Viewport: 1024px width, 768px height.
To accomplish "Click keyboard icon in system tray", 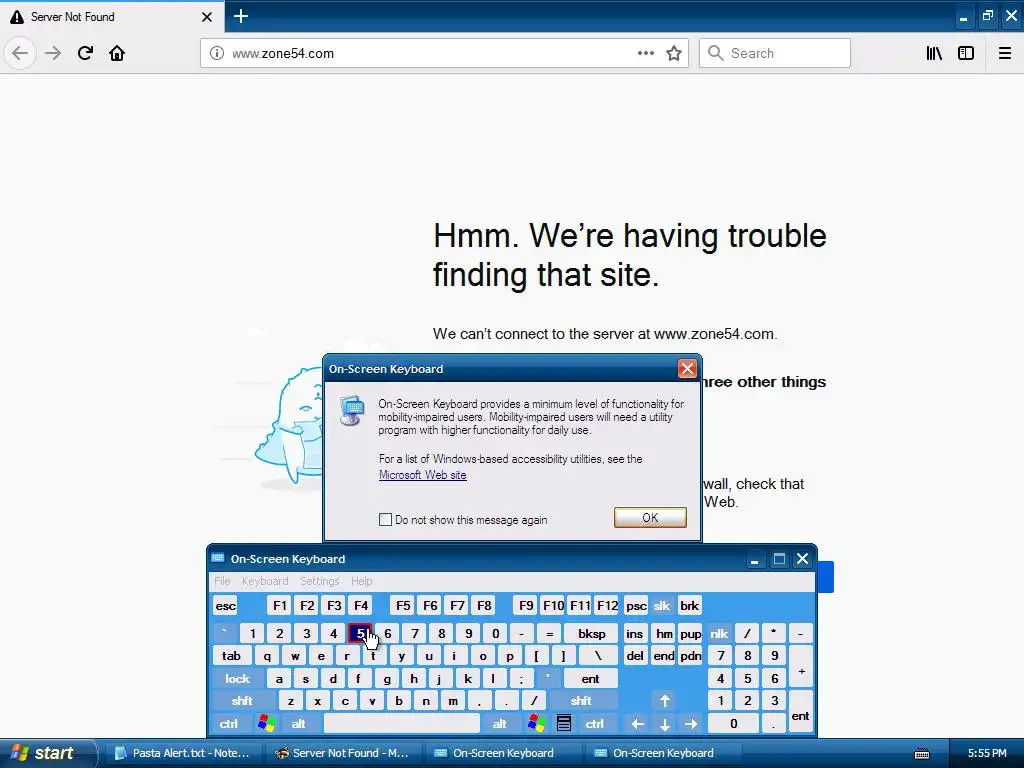I will point(921,754).
